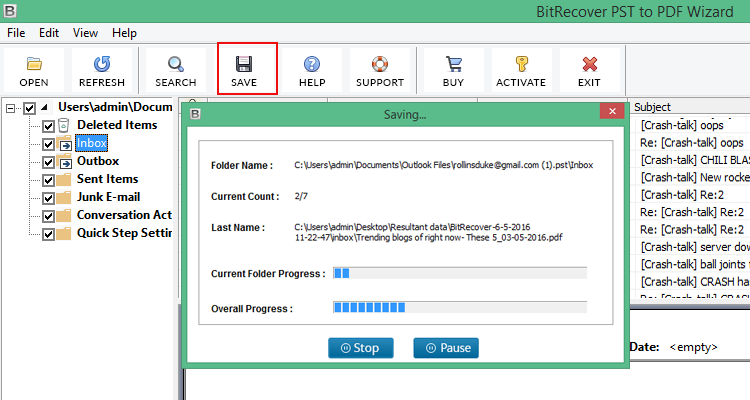The width and height of the screenshot is (750, 400).
Task: Select the Users\admin\Docum root item
Action: pos(115,107)
